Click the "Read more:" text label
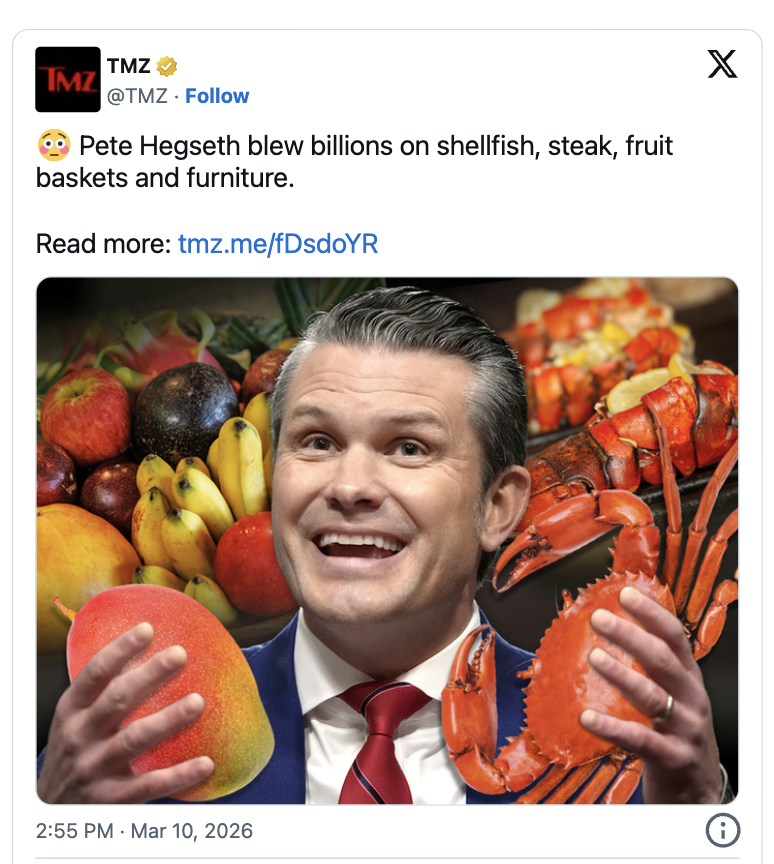The height and width of the screenshot is (864, 774). [104, 244]
